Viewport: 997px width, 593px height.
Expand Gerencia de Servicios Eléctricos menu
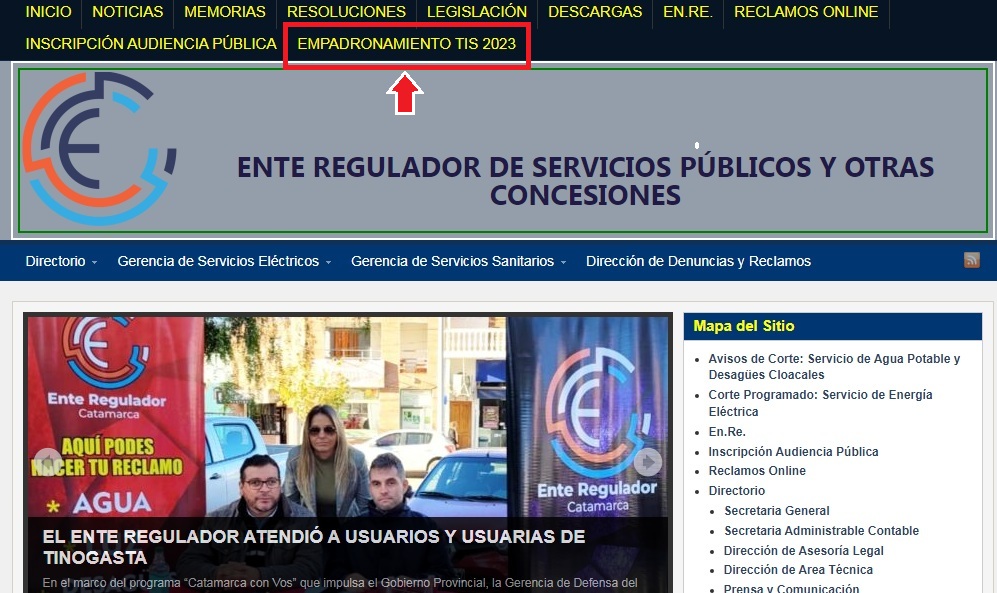[224, 261]
